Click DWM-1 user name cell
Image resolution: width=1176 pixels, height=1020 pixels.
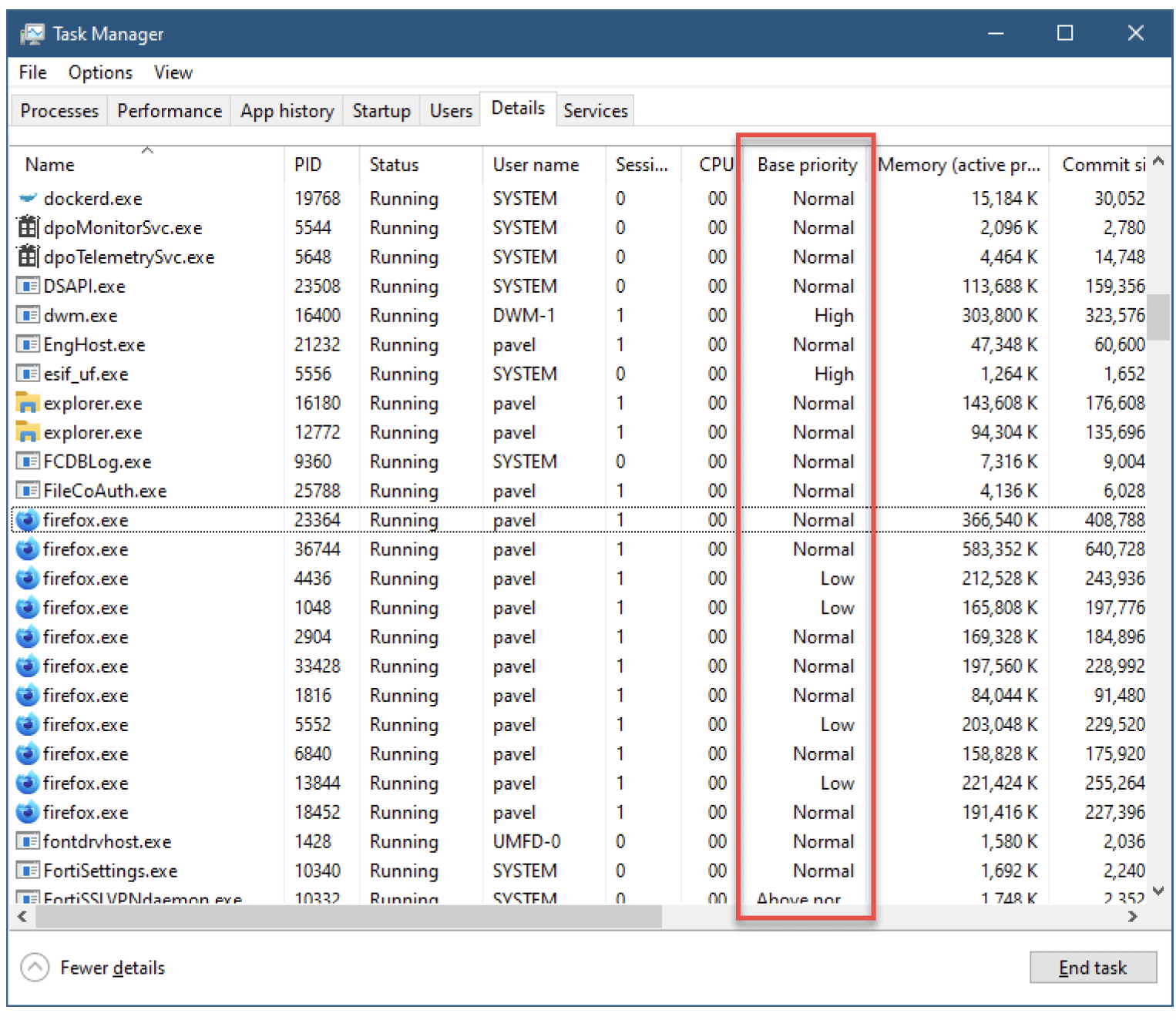[x=524, y=316]
